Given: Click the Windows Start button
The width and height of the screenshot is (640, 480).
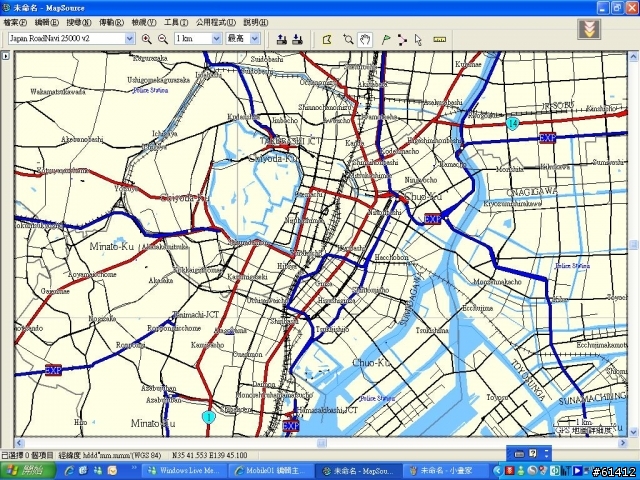Looking at the screenshot, I should 28,471.
